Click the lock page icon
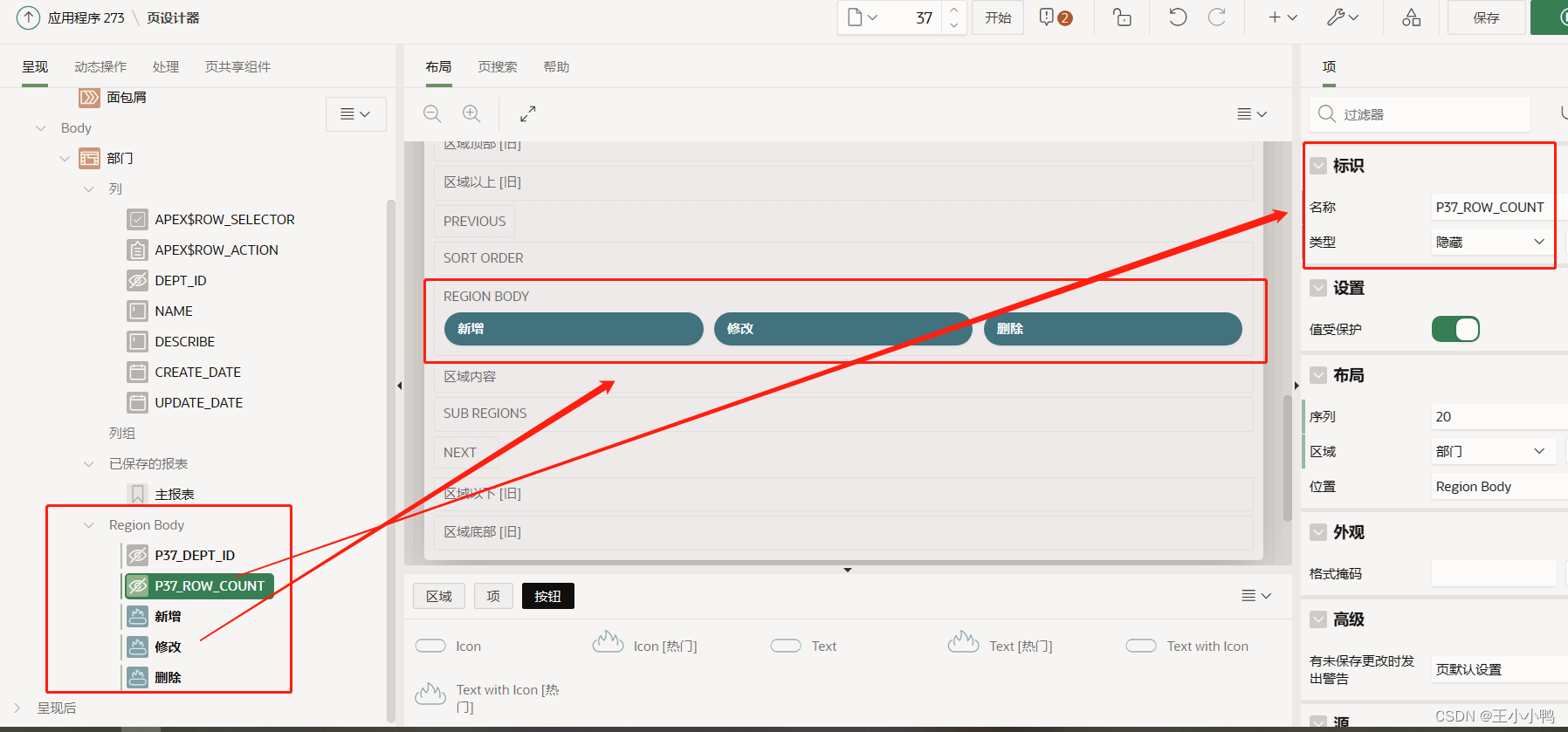Screen dimensions: 1568x732 [x=1122, y=17]
